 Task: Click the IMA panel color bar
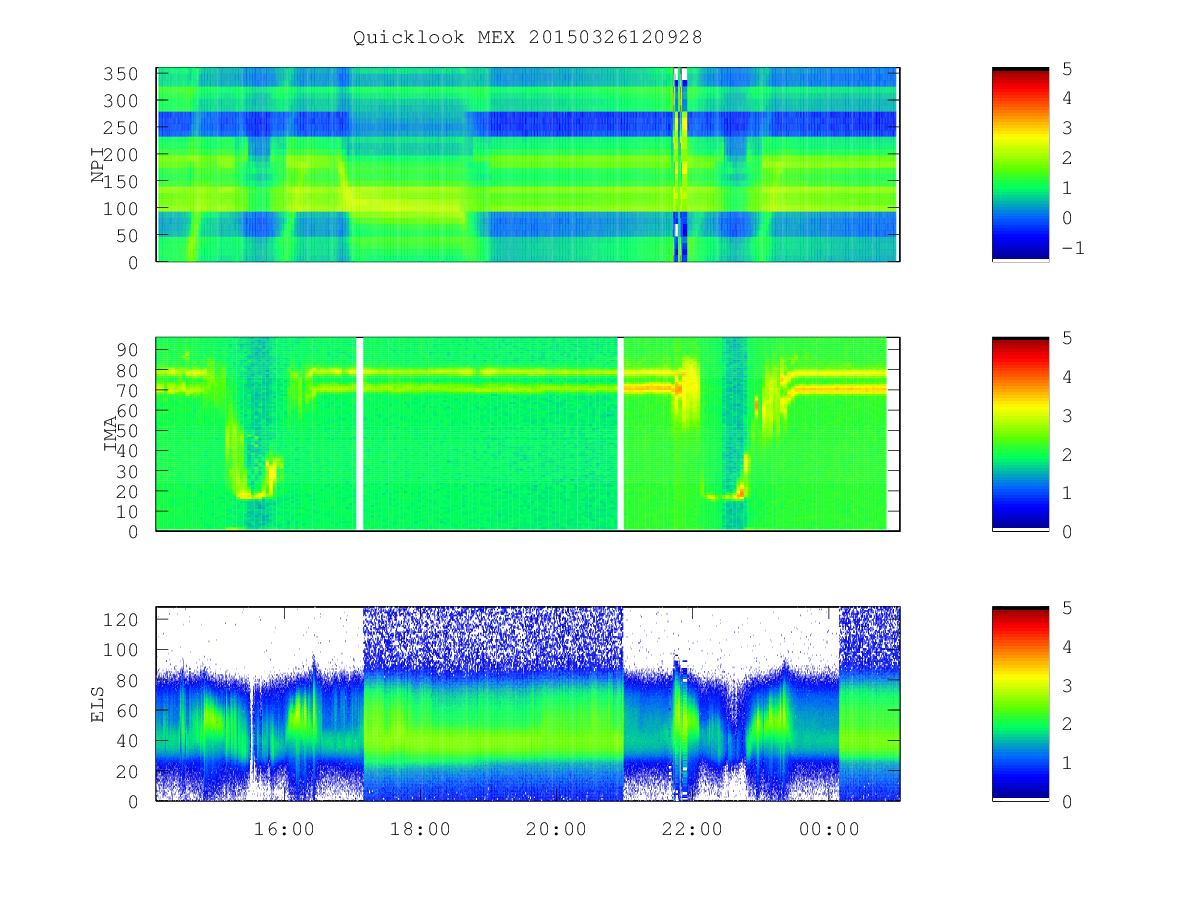(1020, 434)
